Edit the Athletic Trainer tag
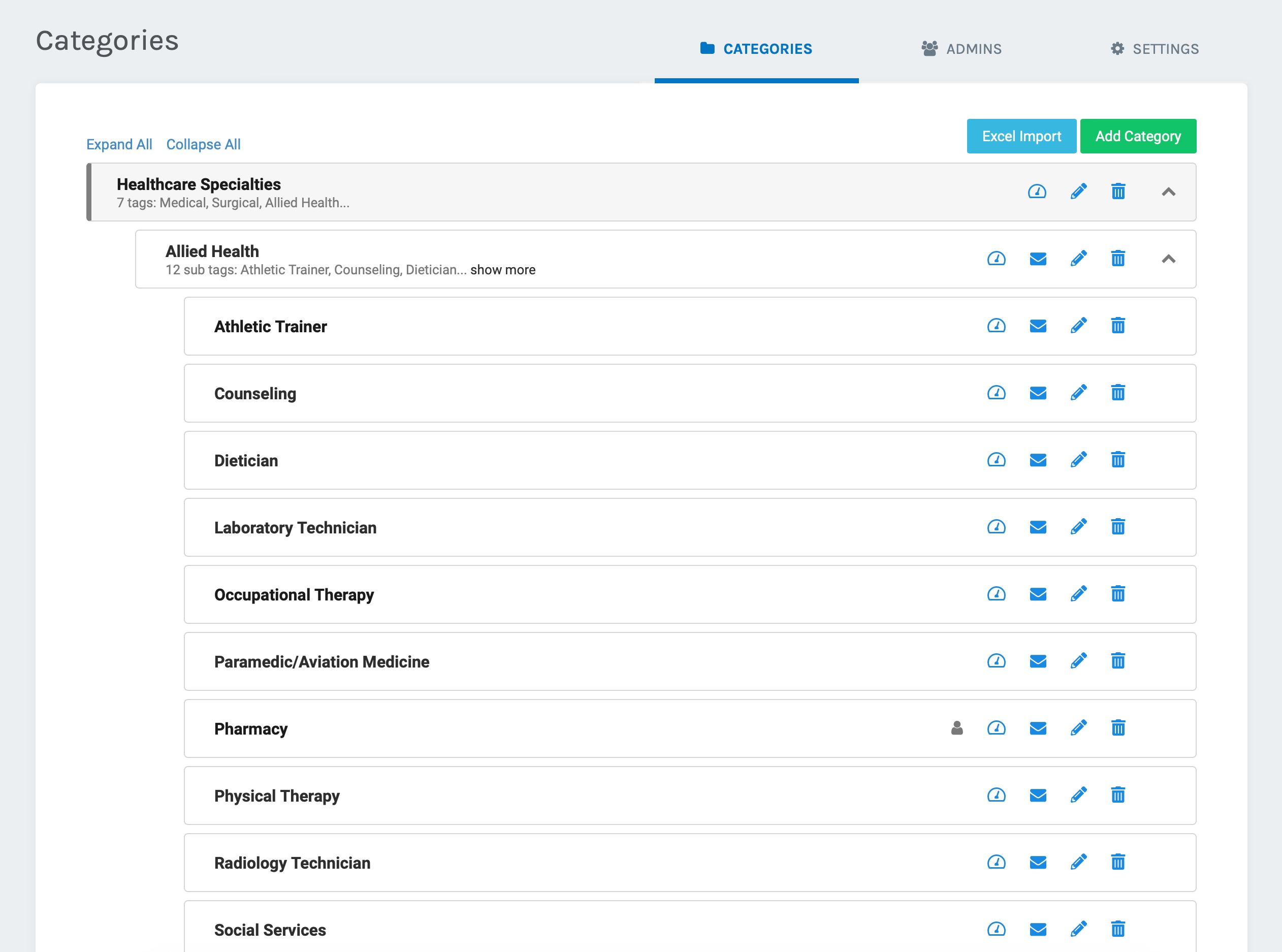Screen dimensions: 1282x952 (x=1078, y=326)
